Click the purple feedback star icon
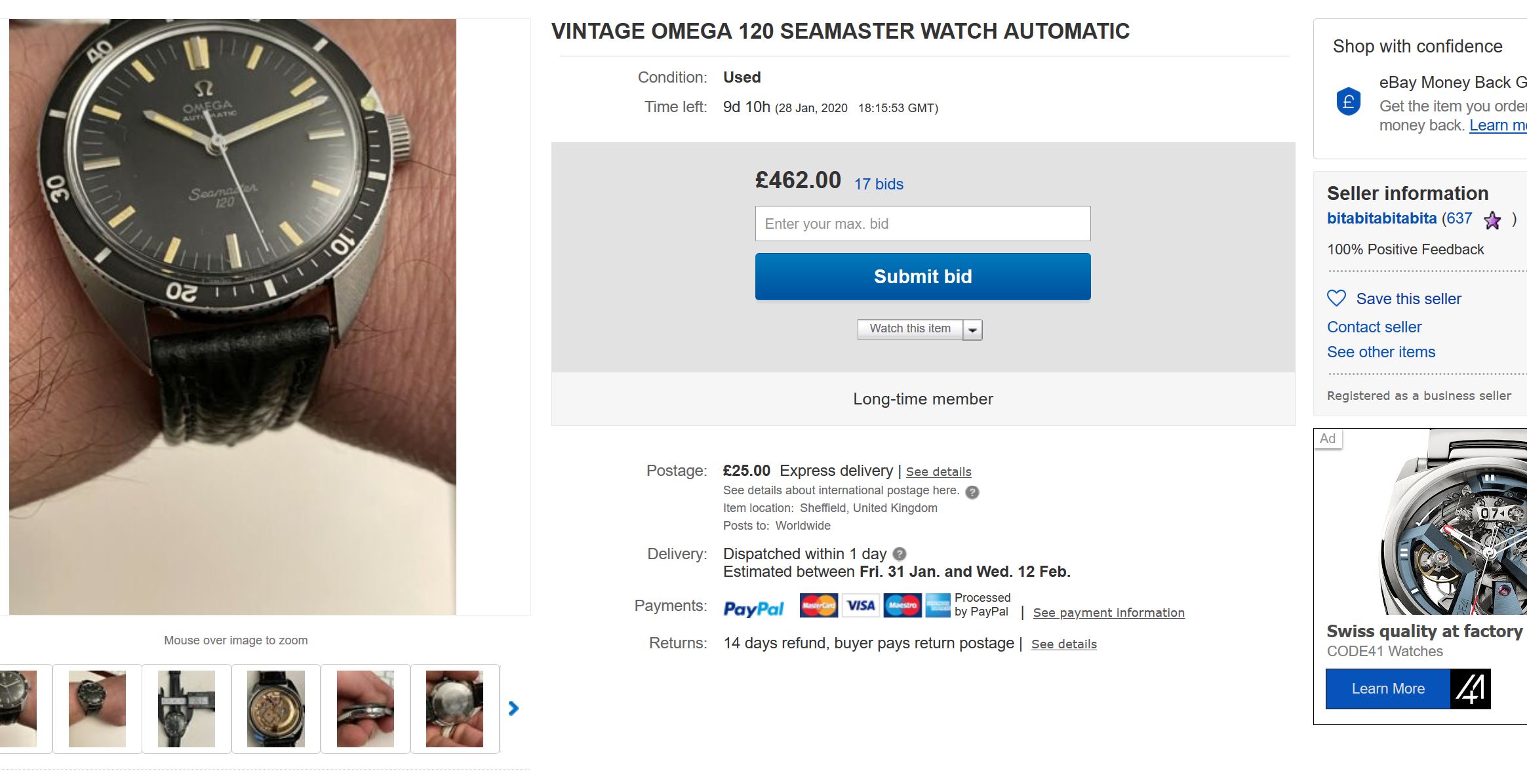Viewport: 1527px width, 784px height. (x=1492, y=220)
